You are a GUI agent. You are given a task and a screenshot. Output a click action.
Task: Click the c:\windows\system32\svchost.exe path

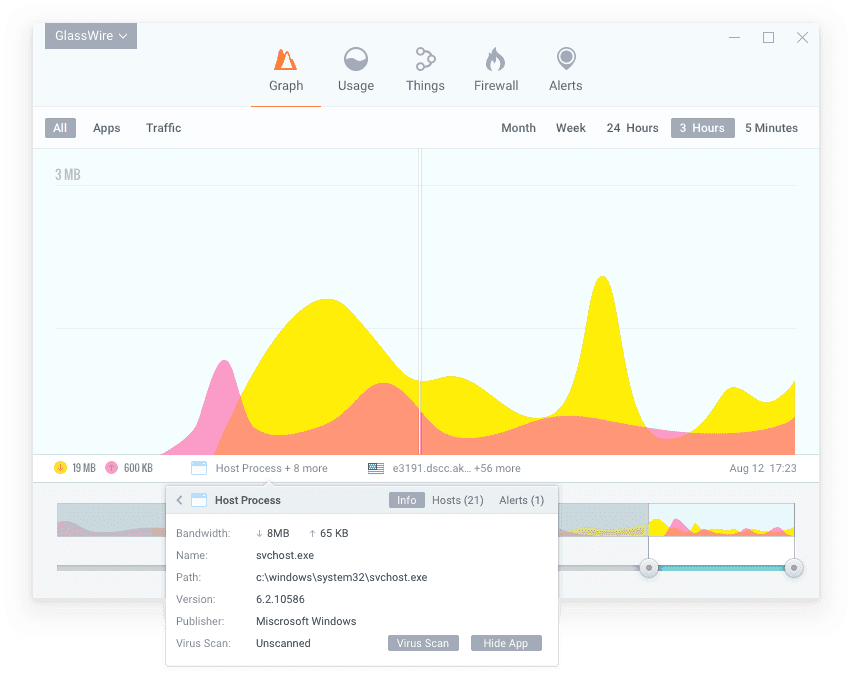pyautogui.click(x=341, y=577)
